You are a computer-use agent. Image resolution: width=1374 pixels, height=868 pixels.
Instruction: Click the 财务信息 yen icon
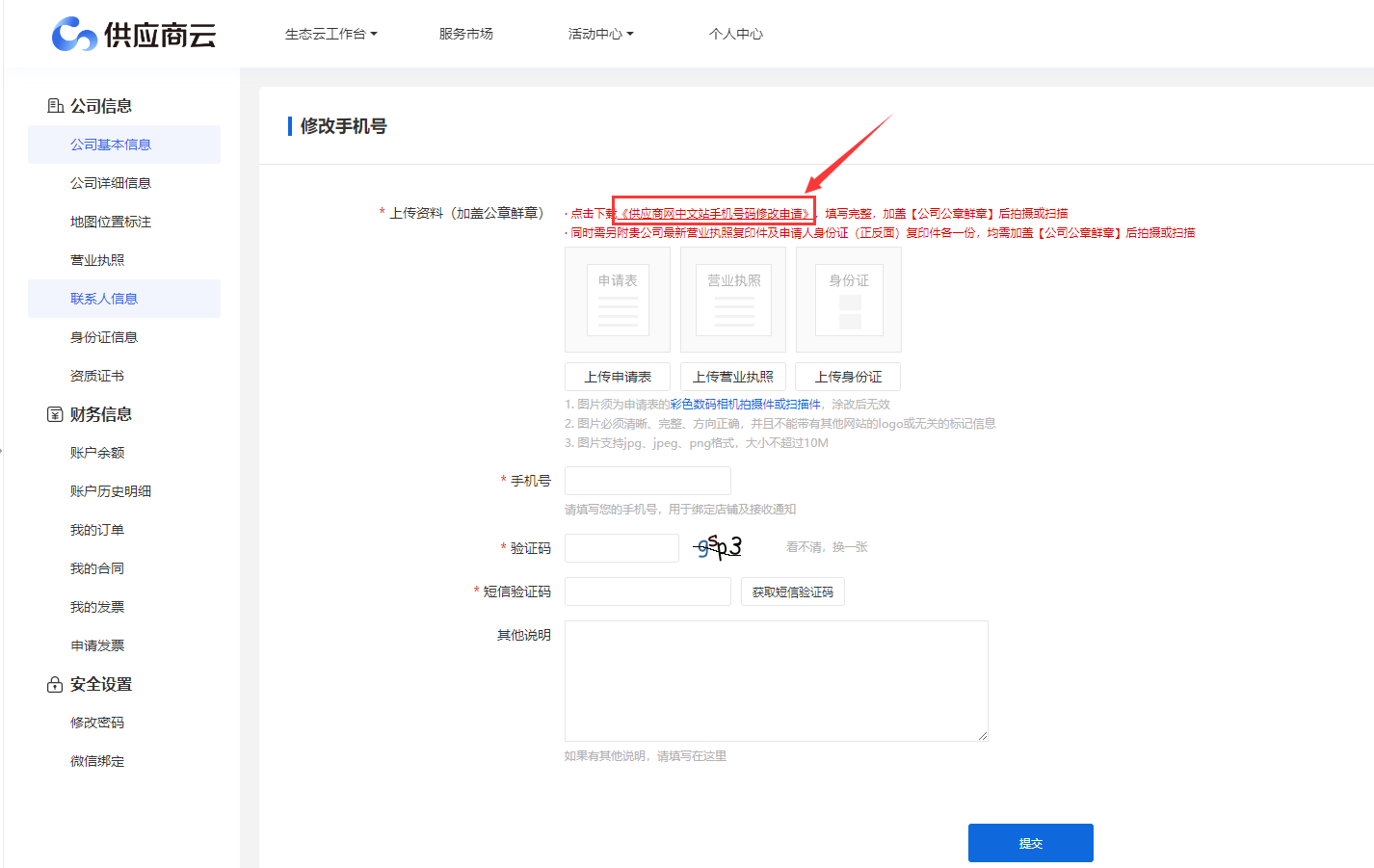click(55, 414)
